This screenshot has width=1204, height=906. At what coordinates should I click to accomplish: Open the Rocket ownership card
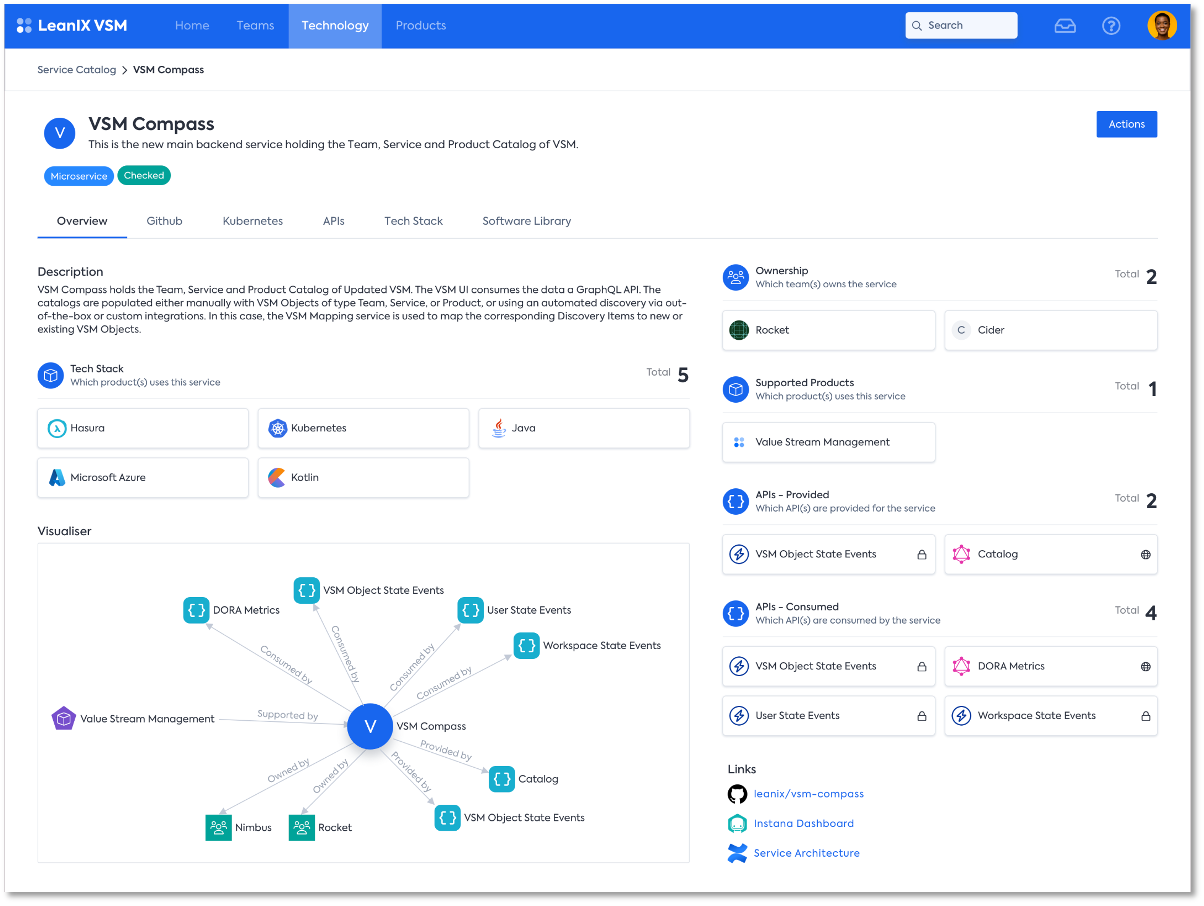[x=829, y=330]
